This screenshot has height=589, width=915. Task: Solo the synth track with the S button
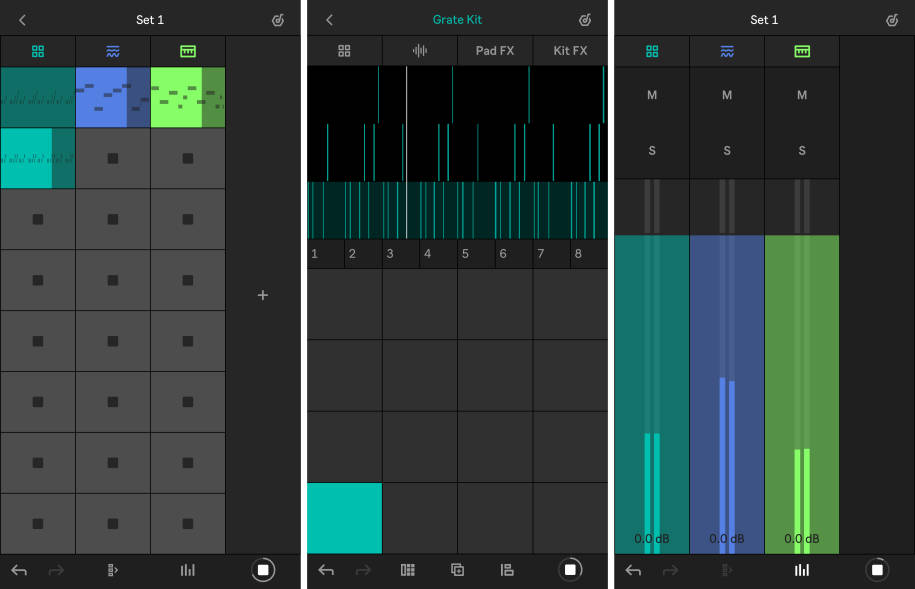[726, 151]
